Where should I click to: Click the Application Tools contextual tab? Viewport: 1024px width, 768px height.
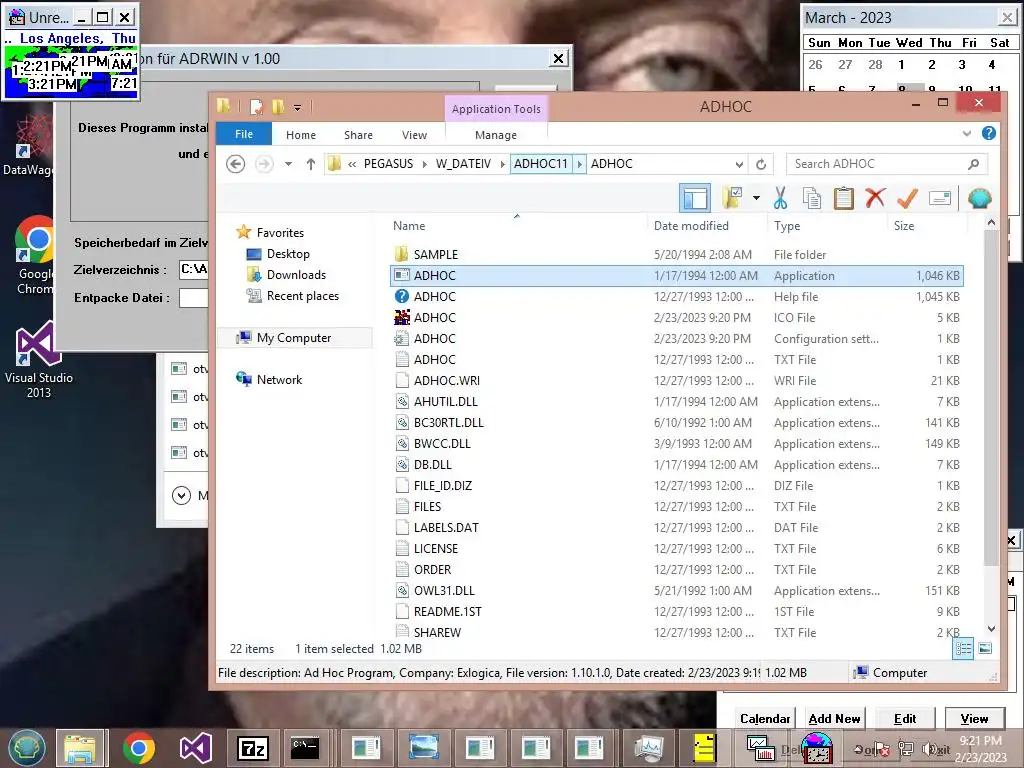point(496,108)
